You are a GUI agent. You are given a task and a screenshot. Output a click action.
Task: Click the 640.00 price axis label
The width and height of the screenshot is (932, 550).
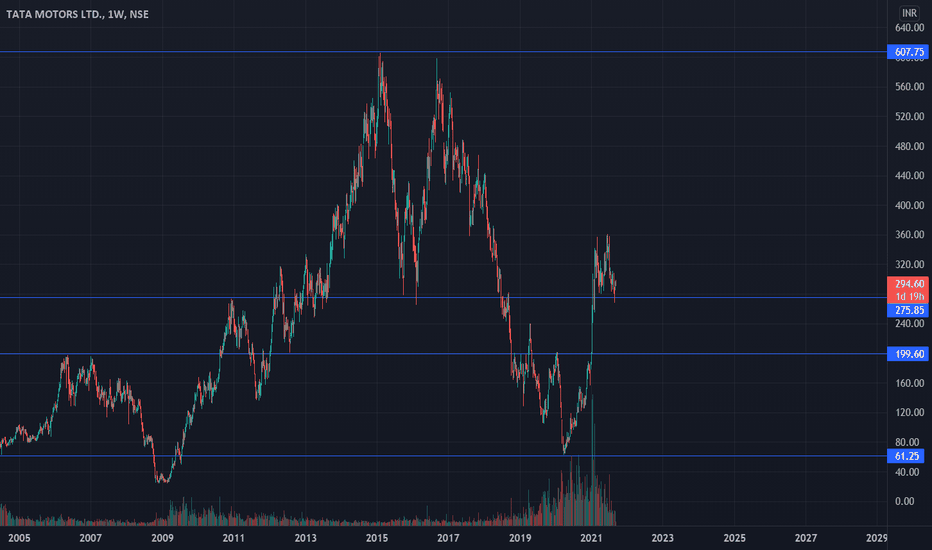point(909,27)
